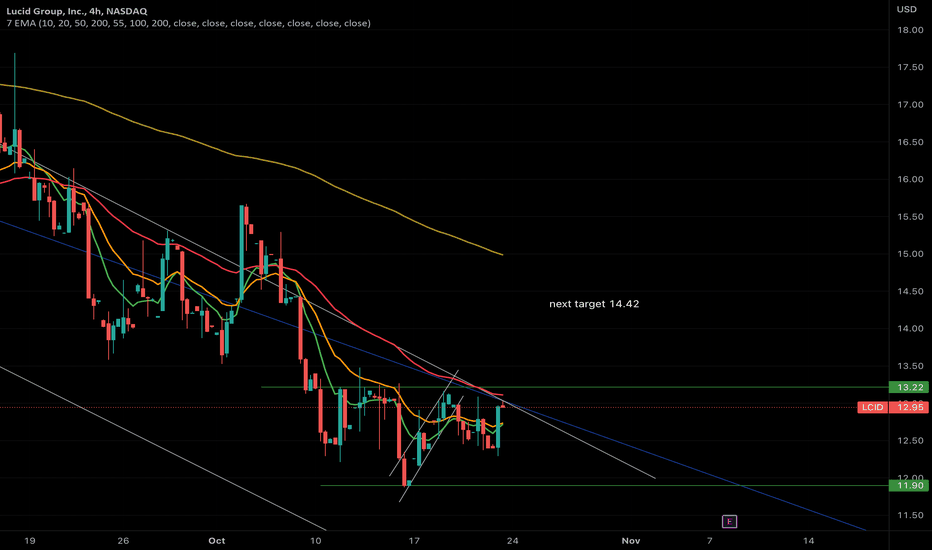Click the 'next target 14.42' annotation
The width and height of the screenshot is (932, 550).
pos(594,304)
